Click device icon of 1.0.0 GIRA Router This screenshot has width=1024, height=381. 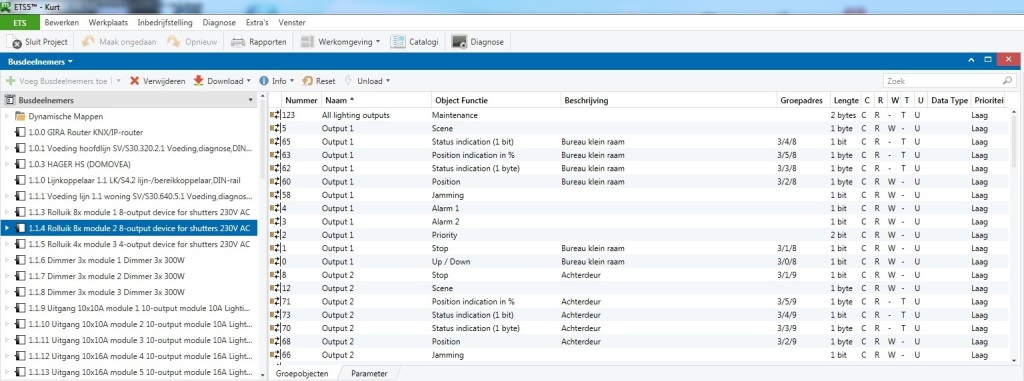pos(20,132)
